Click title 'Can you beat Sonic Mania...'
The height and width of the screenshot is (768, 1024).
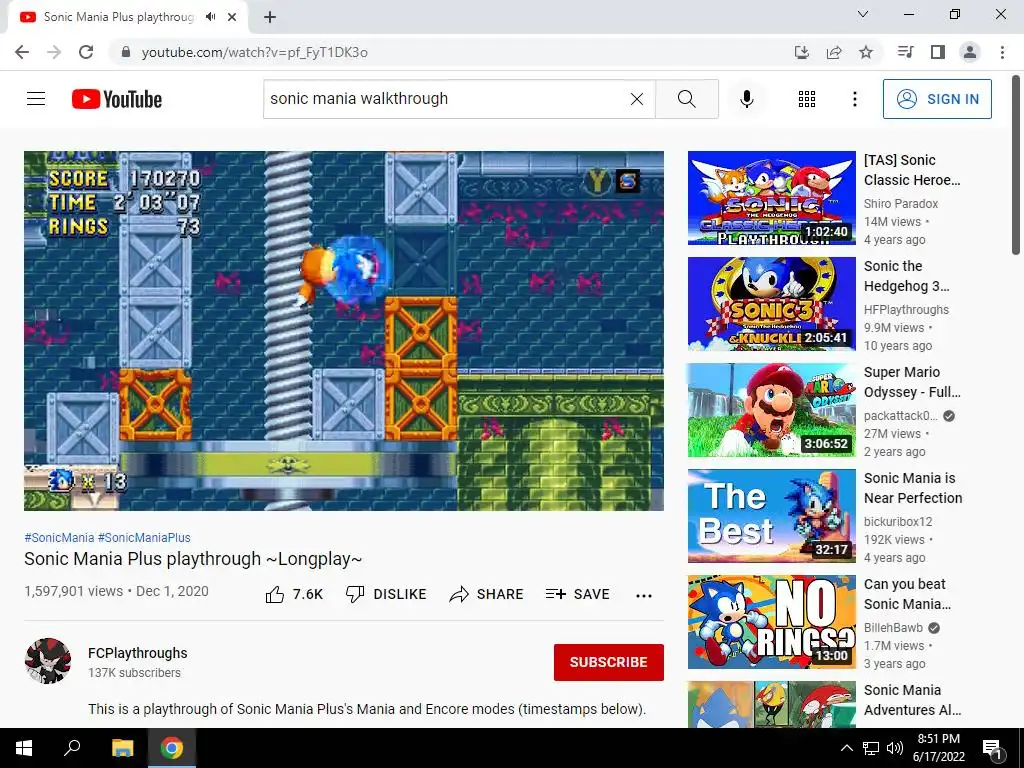(907, 594)
